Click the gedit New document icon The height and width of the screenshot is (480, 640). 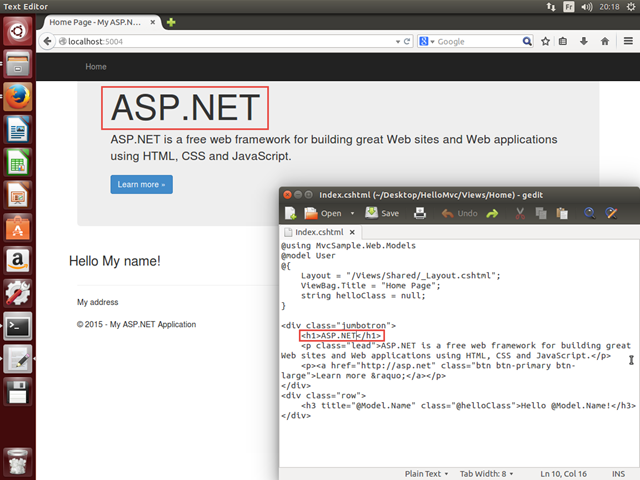click(x=291, y=213)
